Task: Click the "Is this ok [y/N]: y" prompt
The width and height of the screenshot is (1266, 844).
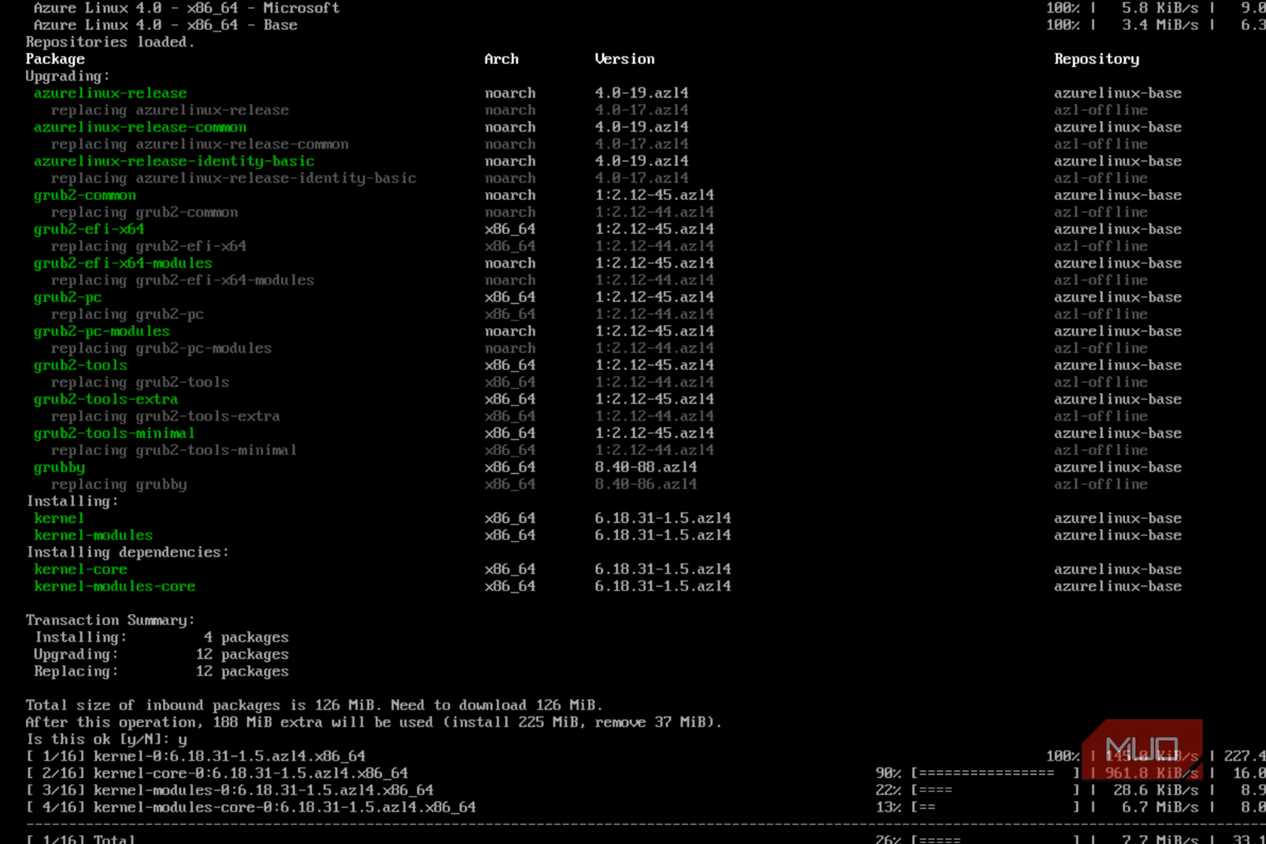Action: click(106, 739)
